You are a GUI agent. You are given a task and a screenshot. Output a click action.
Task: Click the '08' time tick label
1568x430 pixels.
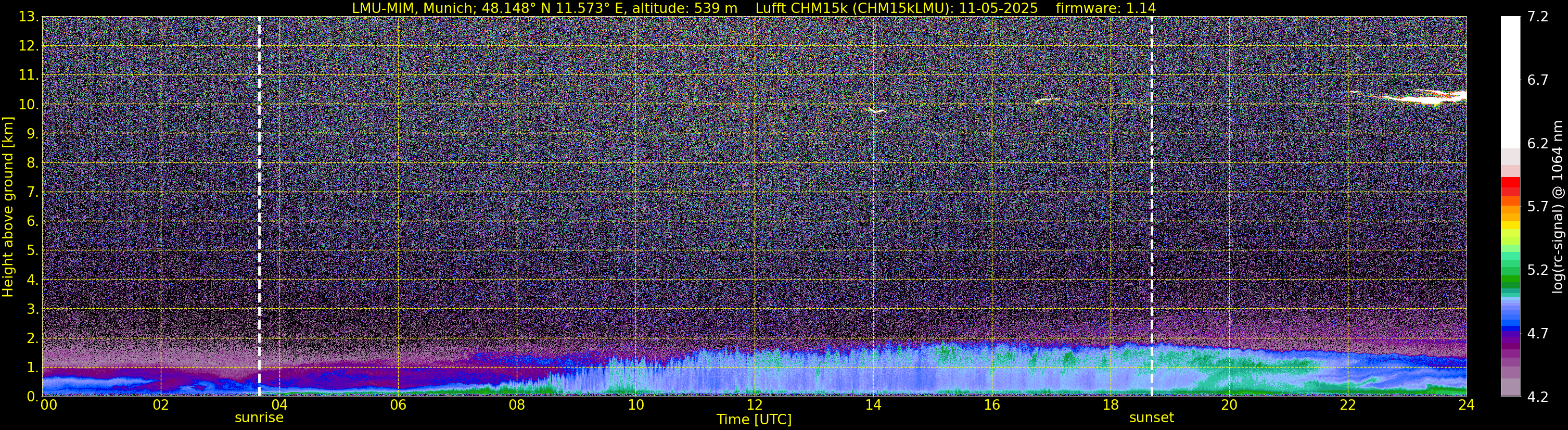(516, 405)
